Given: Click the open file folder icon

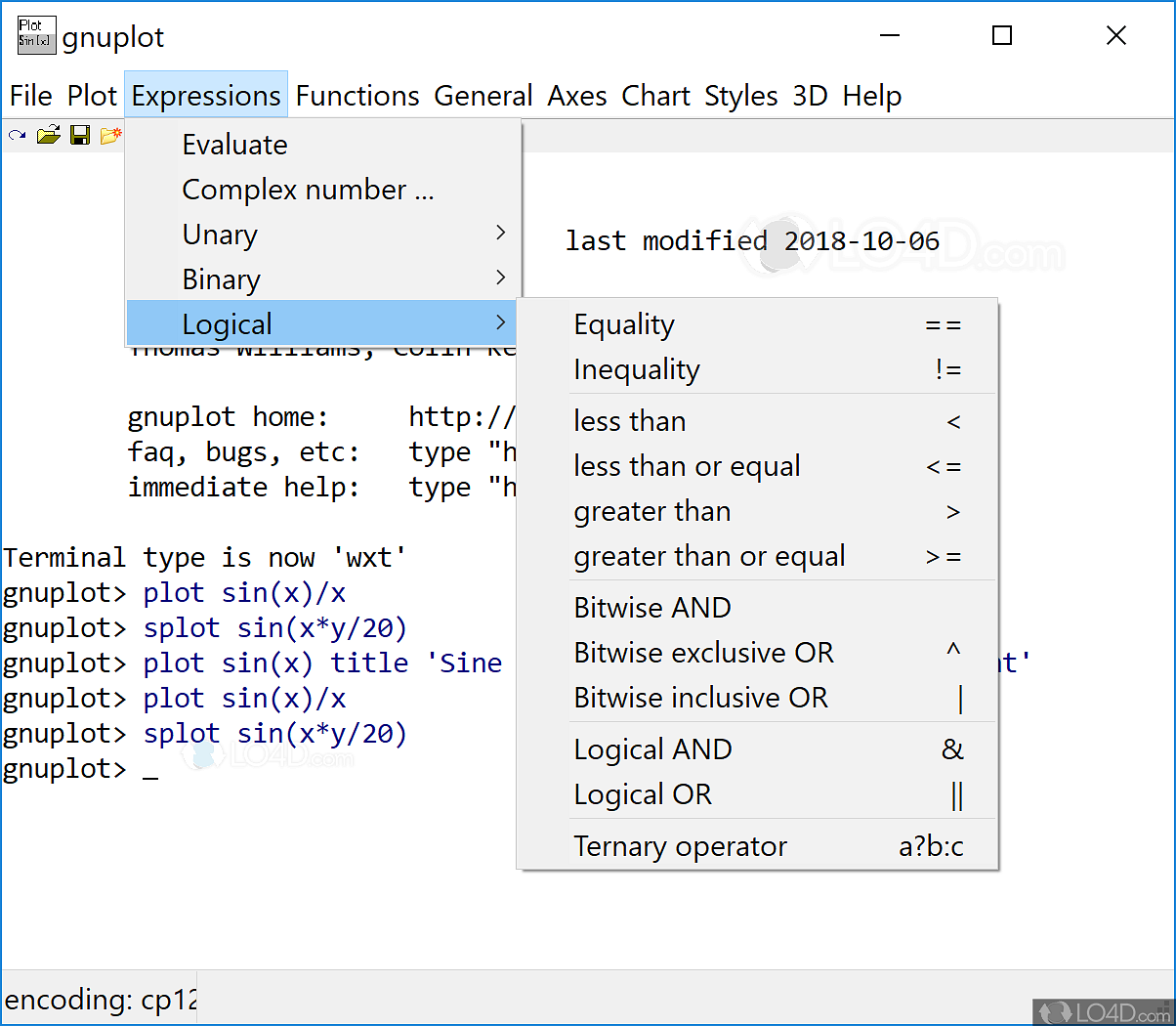Looking at the screenshot, I should tap(49, 135).
